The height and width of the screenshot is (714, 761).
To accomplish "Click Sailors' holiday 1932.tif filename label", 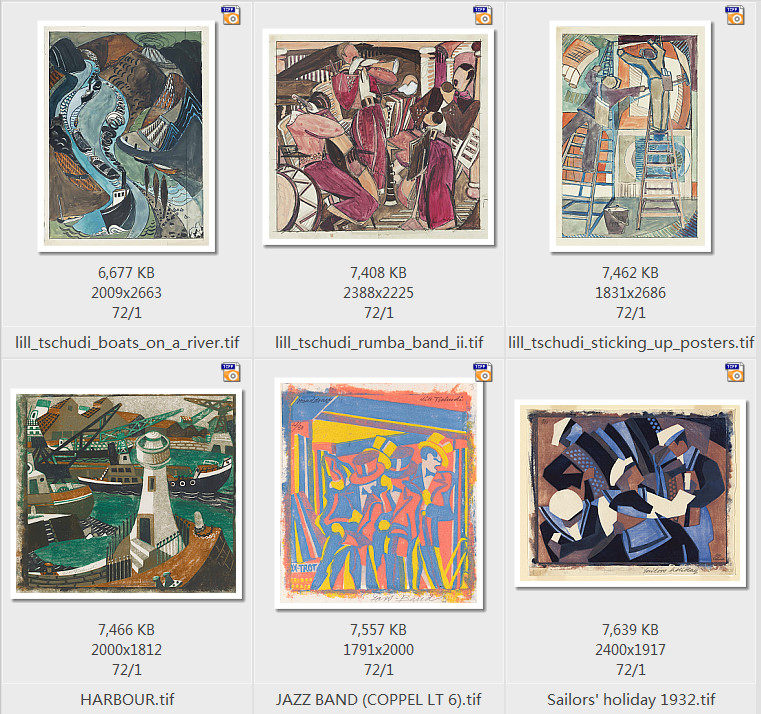I will point(631,699).
